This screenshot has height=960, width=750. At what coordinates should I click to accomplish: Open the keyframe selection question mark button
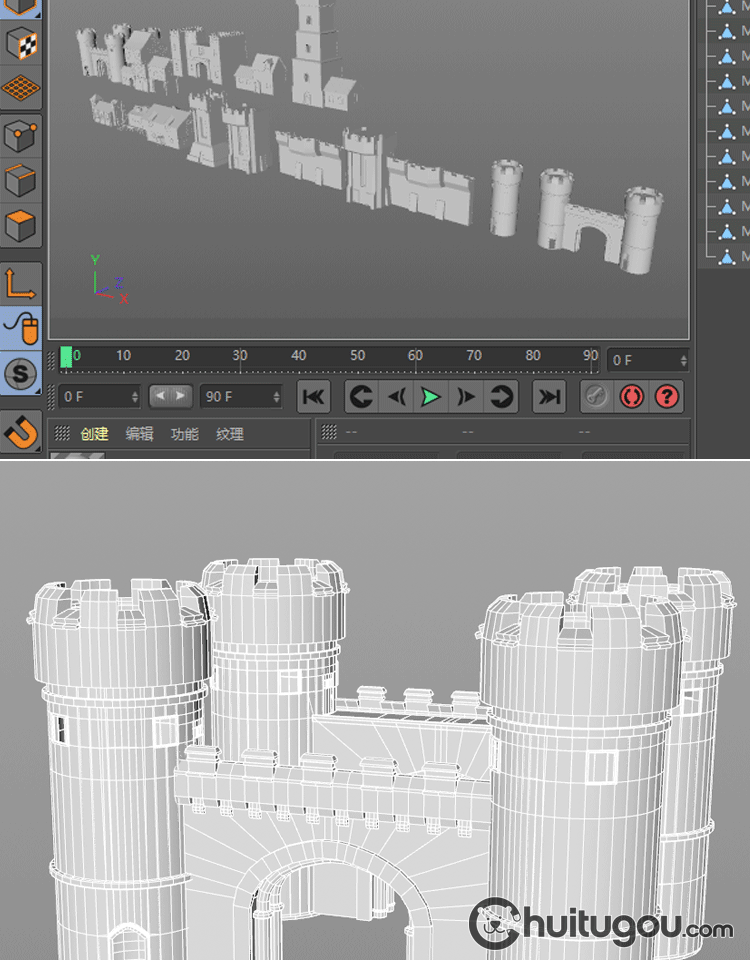click(x=667, y=397)
